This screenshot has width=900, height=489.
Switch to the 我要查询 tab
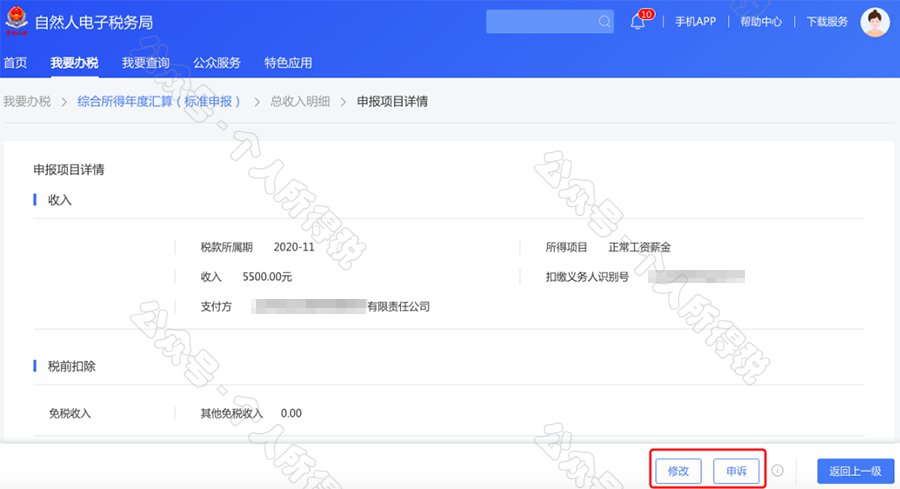point(145,63)
